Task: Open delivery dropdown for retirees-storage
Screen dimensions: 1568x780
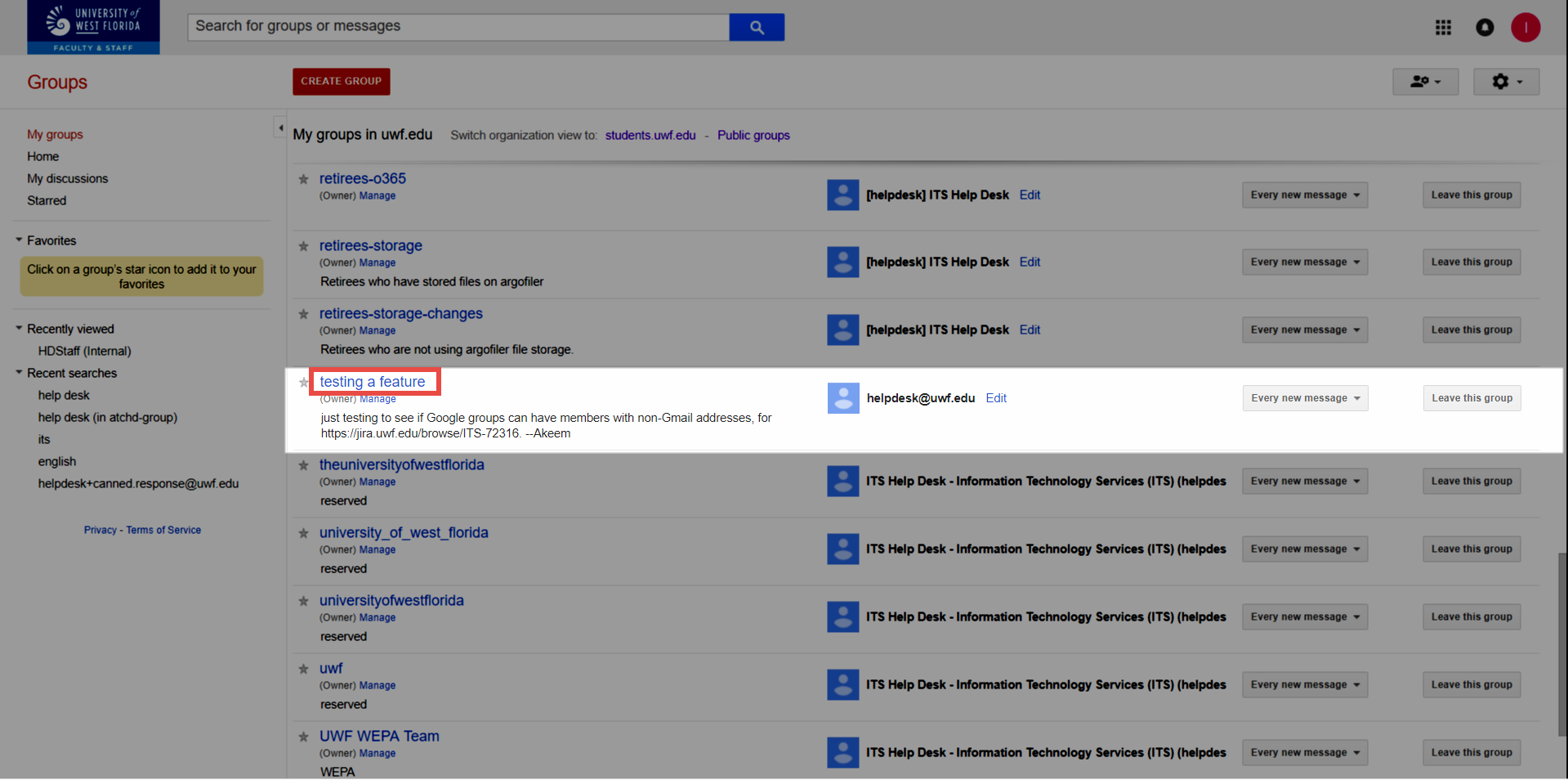Action: coord(1305,262)
